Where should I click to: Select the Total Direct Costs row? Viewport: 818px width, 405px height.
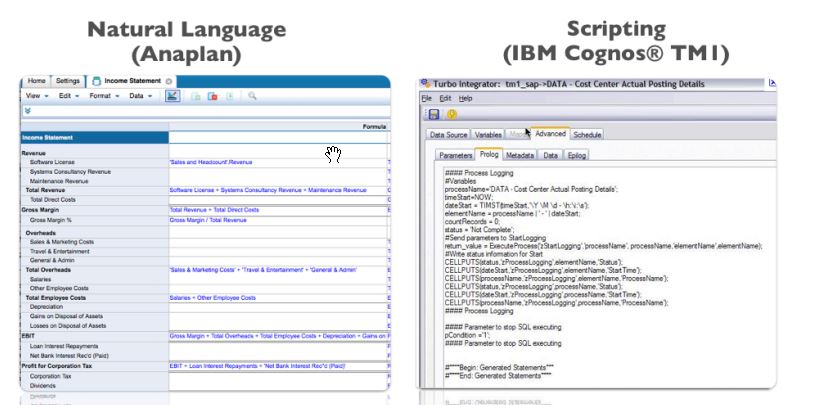point(53,200)
